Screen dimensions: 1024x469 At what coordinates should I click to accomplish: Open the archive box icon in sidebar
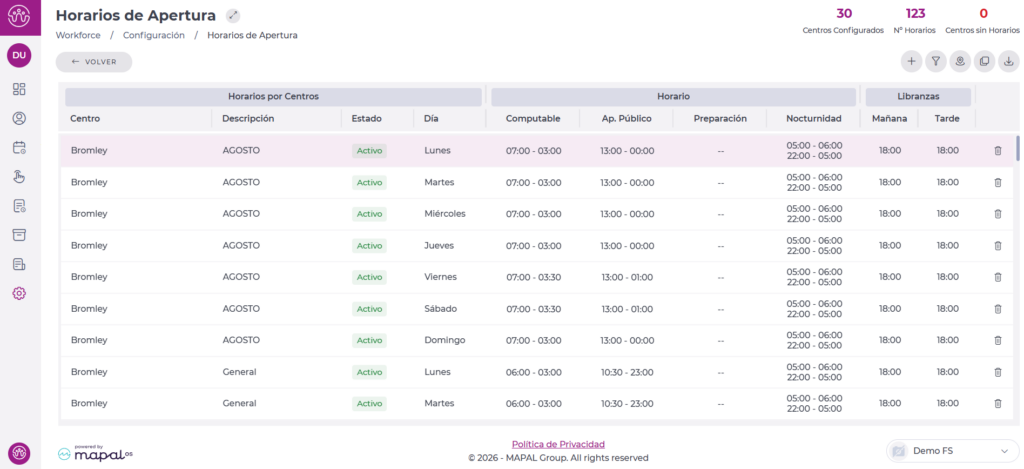[x=19, y=235]
